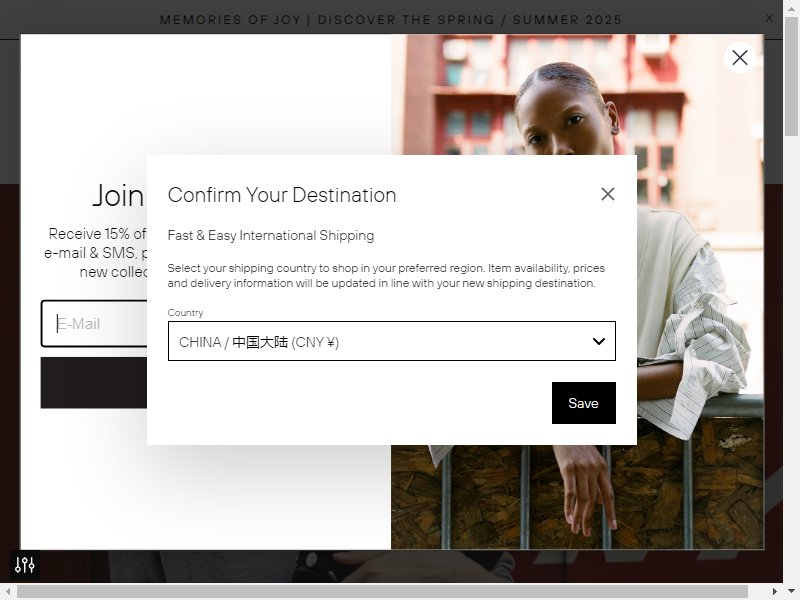800x600 pixels.
Task: Open the Country dropdown showing CHINA
Action: [392, 341]
